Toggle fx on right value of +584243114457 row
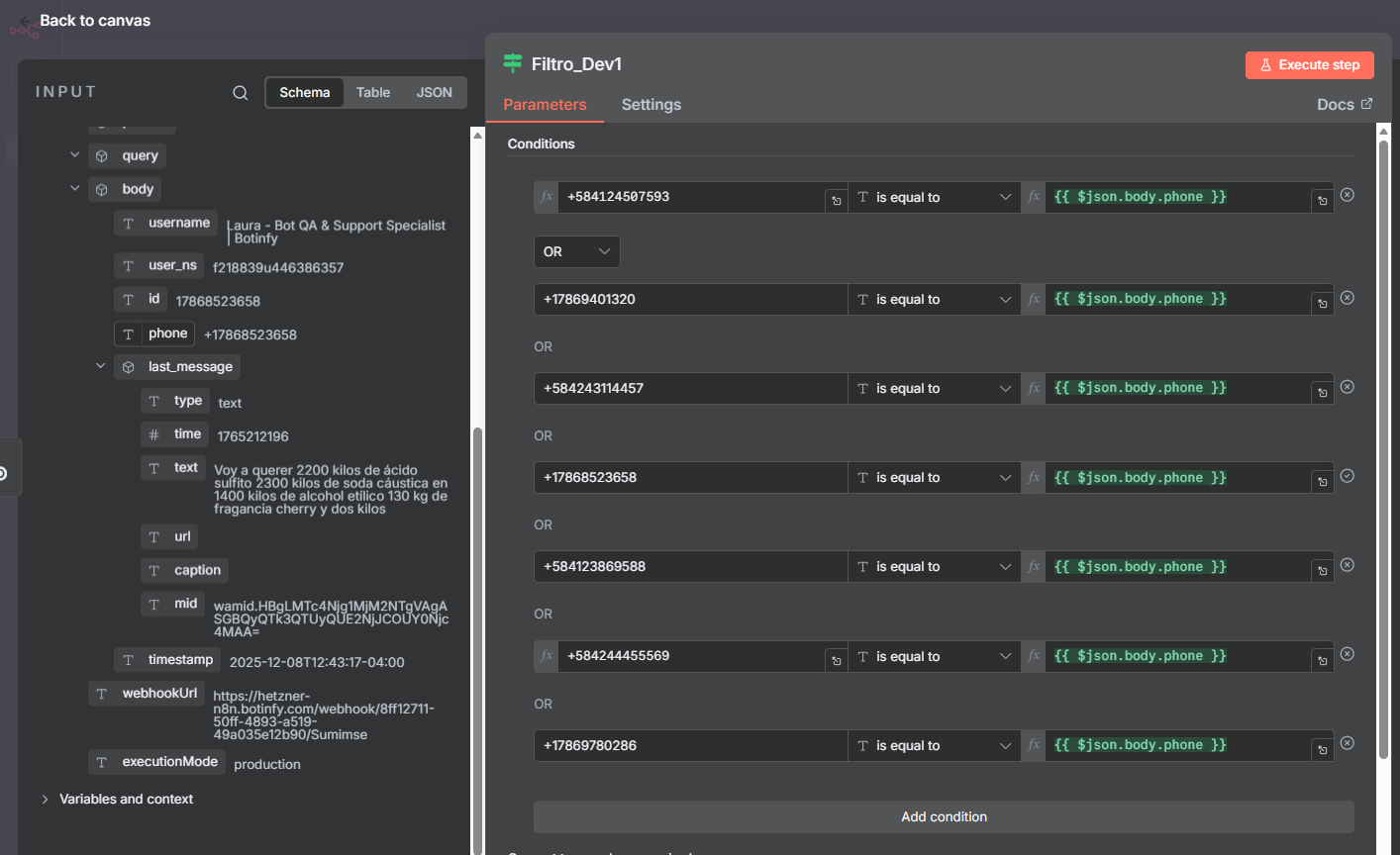 [1034, 389]
